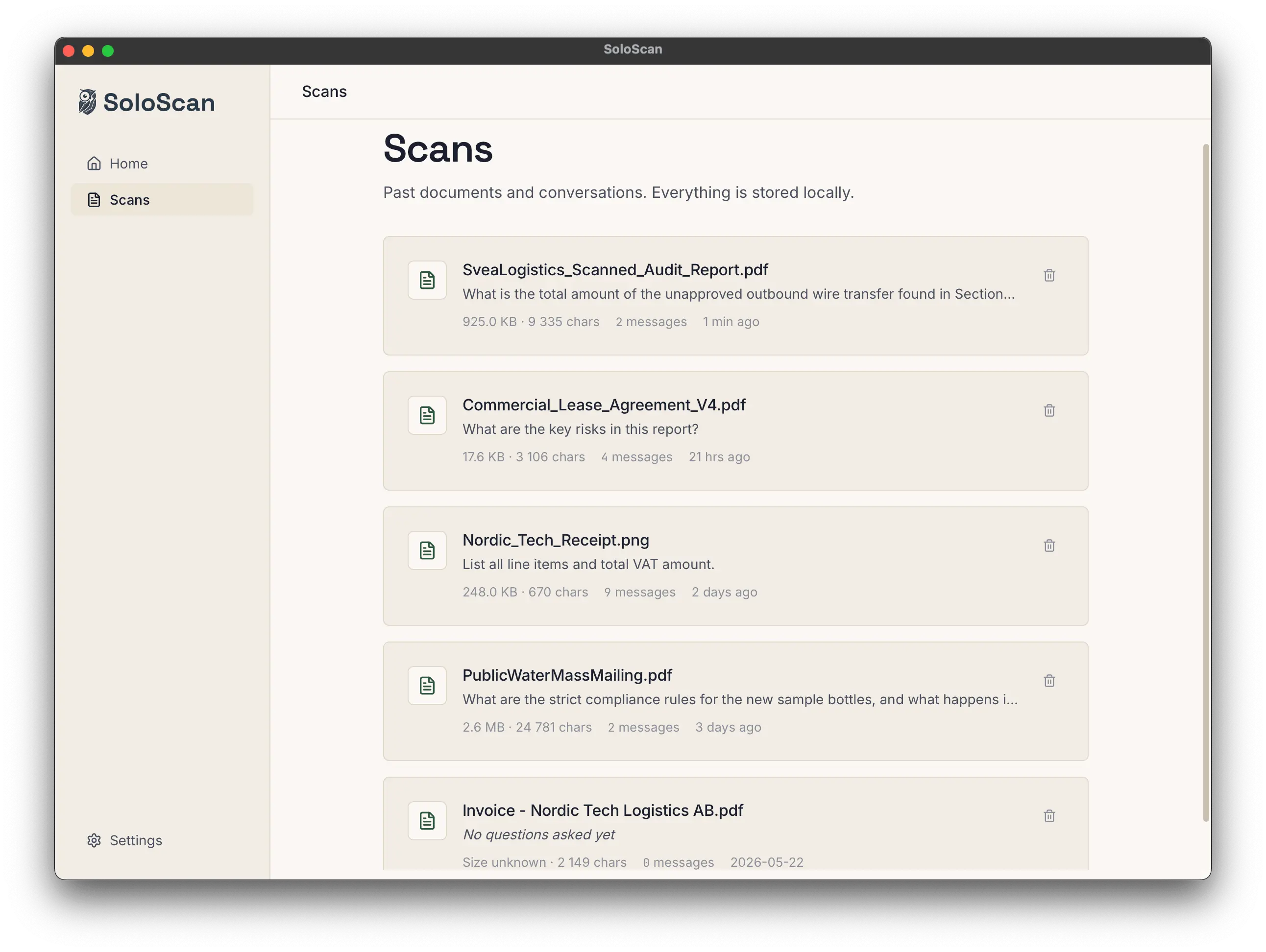Click the document icon for Commercial Lease Agreement
This screenshot has height=952, width=1266.
click(x=427, y=415)
